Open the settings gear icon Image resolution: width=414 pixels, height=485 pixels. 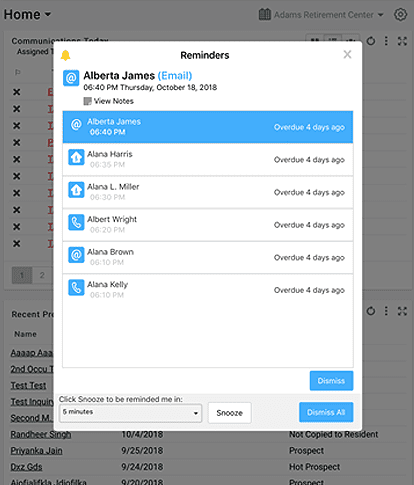tap(400, 15)
